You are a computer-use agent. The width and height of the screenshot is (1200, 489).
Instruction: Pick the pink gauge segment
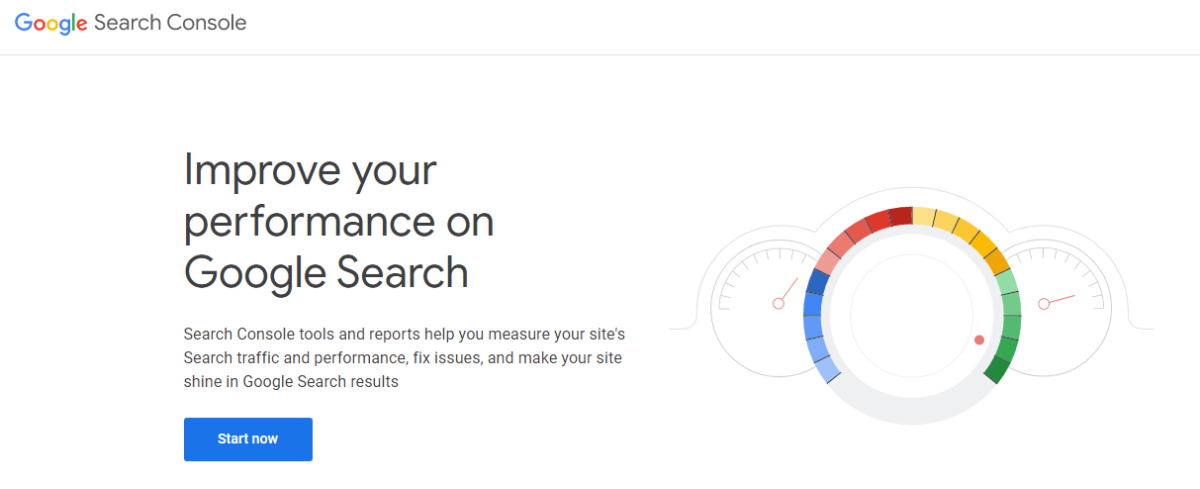828,261
